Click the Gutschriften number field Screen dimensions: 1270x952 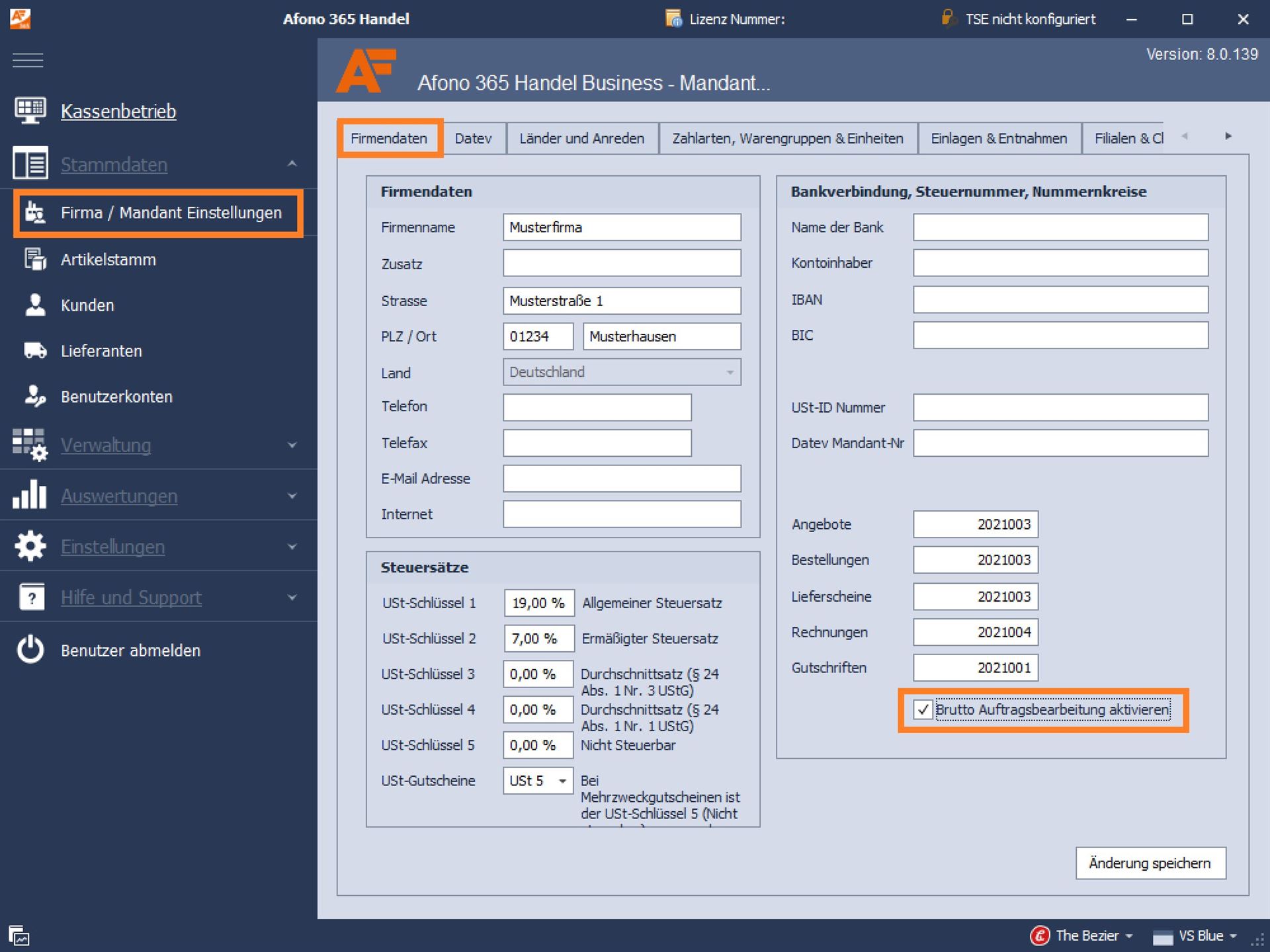tap(976, 668)
